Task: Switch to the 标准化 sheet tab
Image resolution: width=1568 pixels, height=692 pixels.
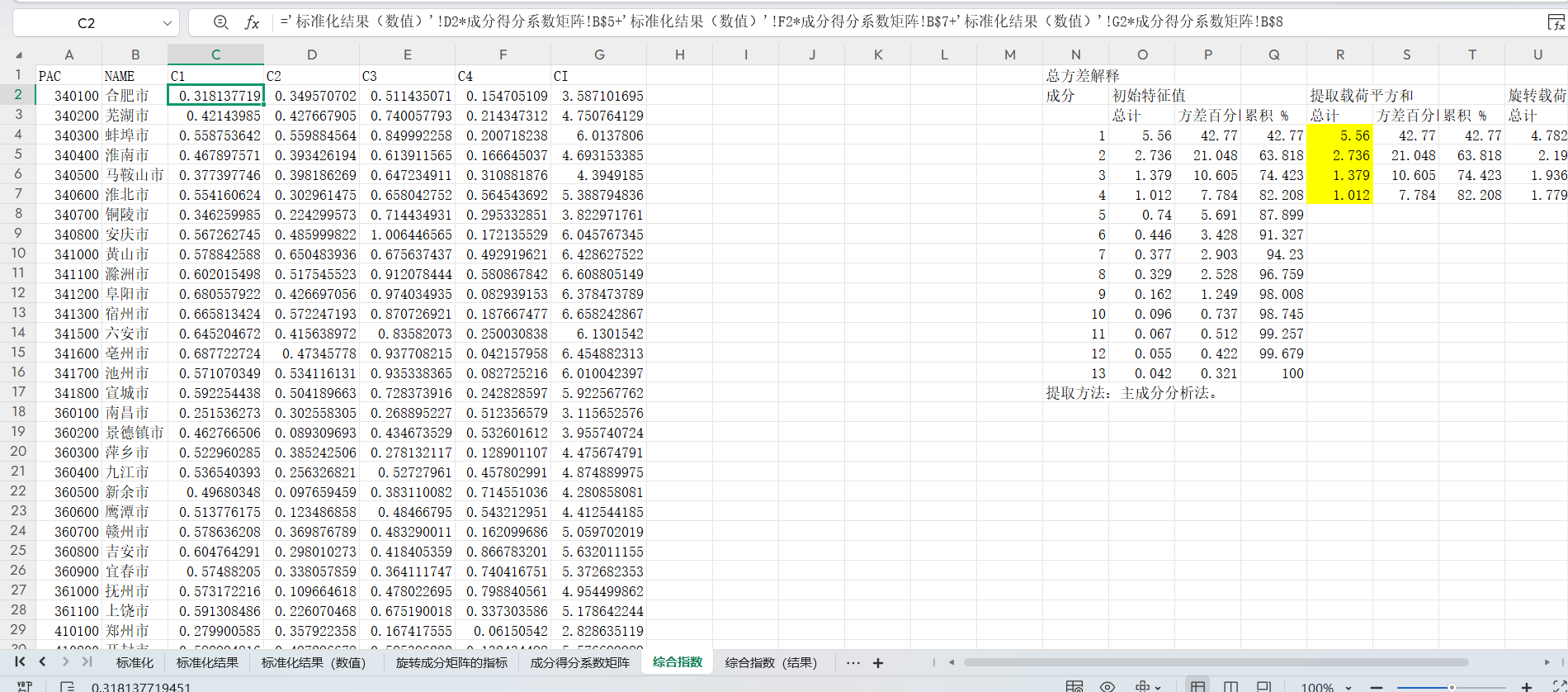Action: click(x=135, y=662)
